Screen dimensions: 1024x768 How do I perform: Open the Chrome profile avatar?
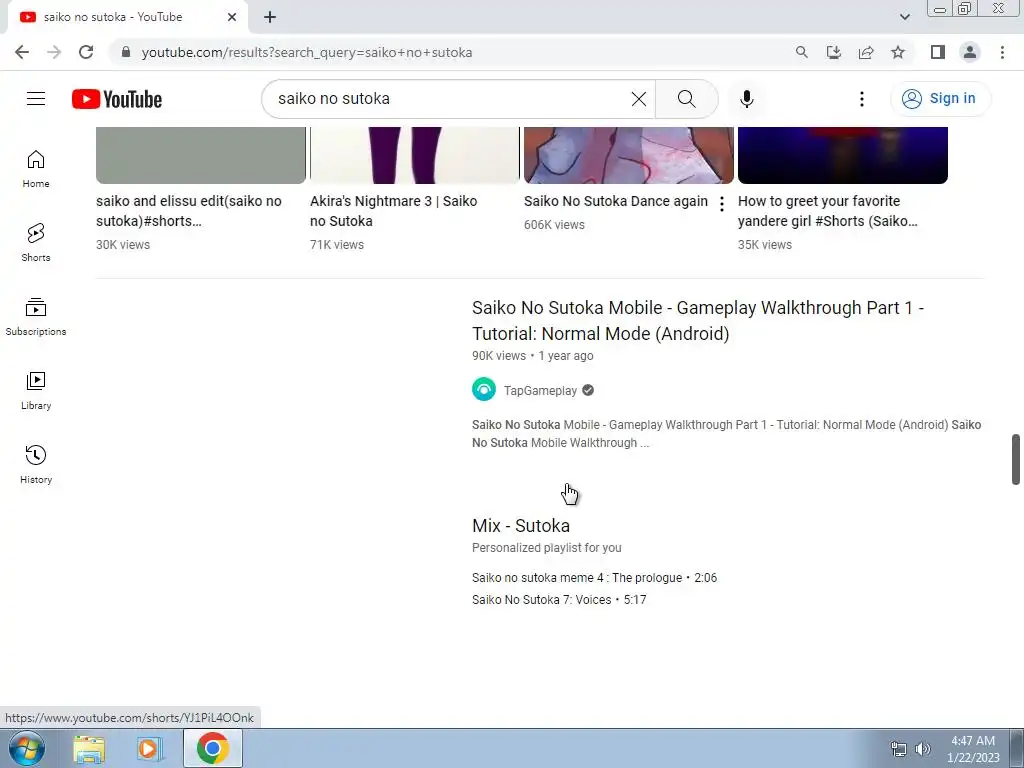click(970, 52)
